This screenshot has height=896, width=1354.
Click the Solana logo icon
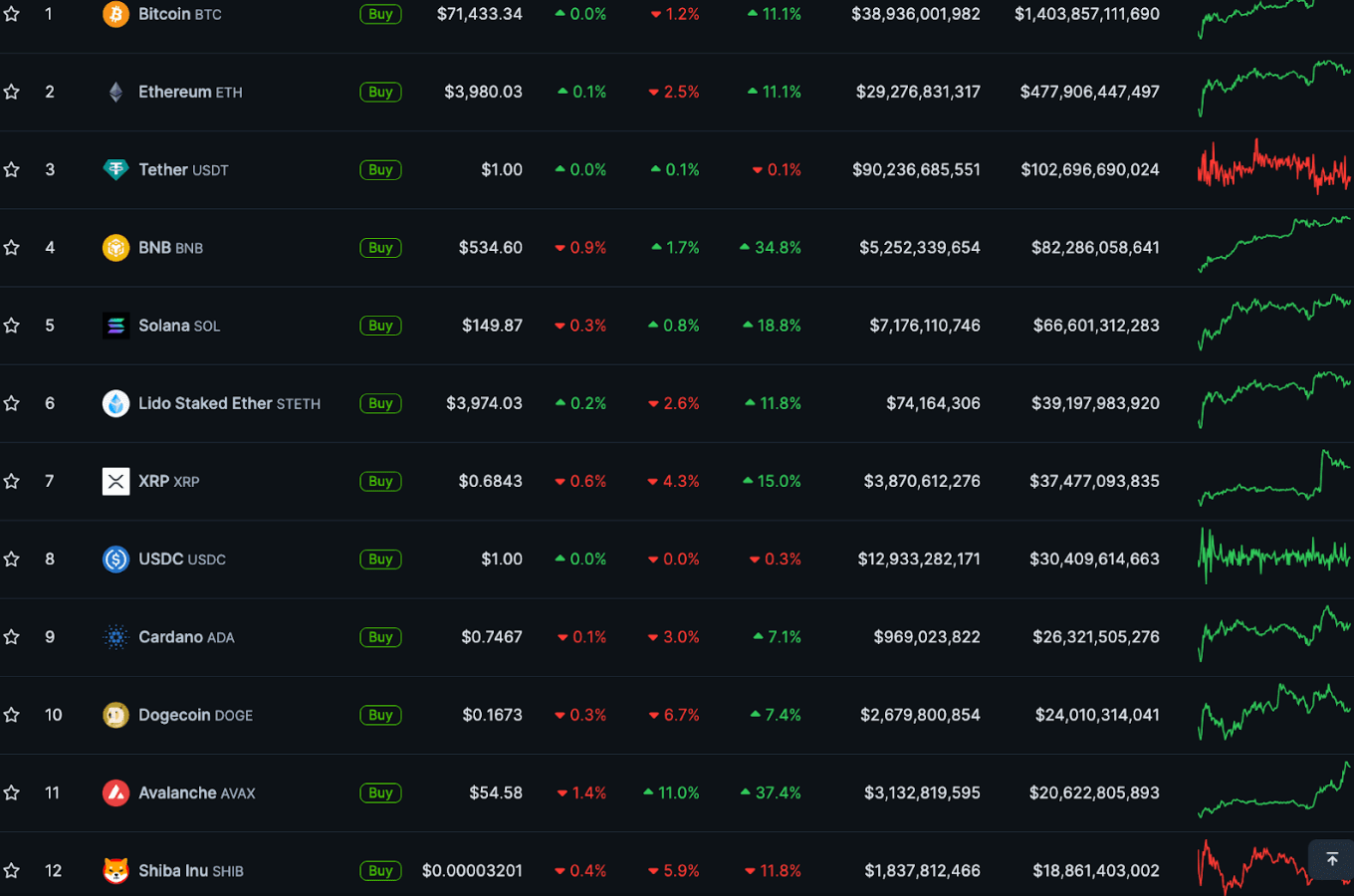(x=115, y=326)
